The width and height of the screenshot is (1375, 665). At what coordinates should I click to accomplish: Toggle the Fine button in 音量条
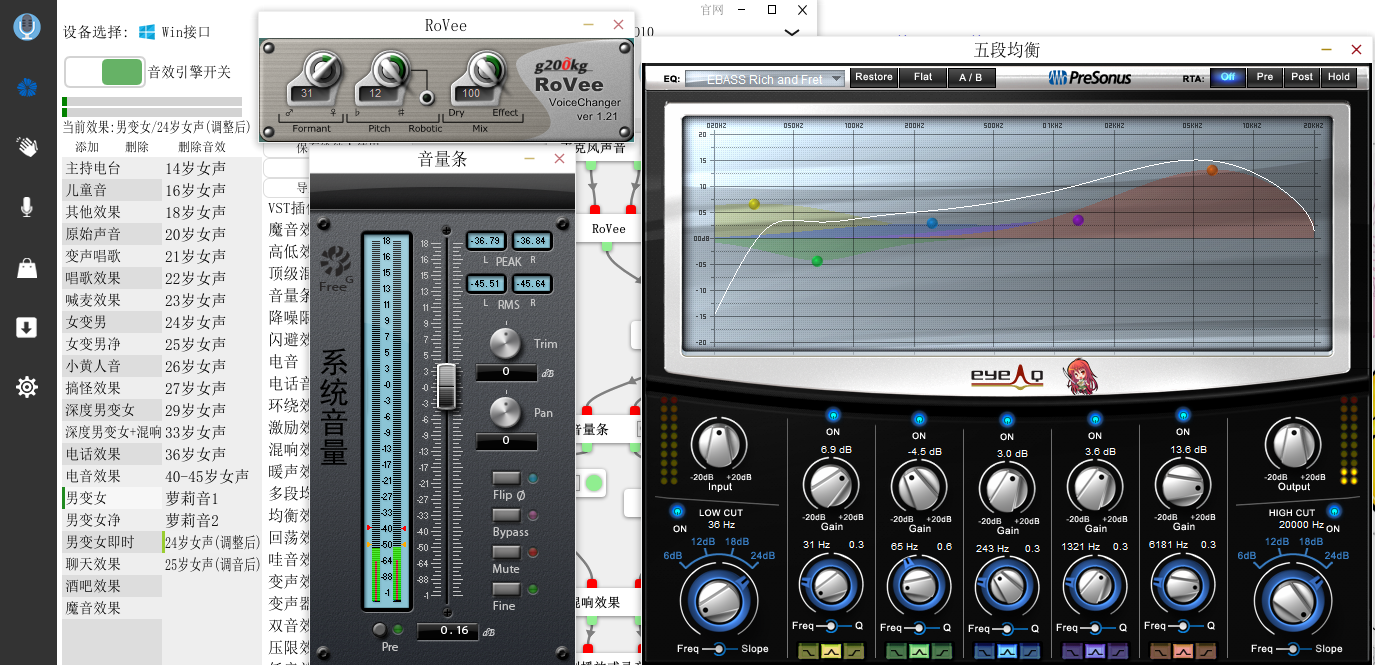506,589
